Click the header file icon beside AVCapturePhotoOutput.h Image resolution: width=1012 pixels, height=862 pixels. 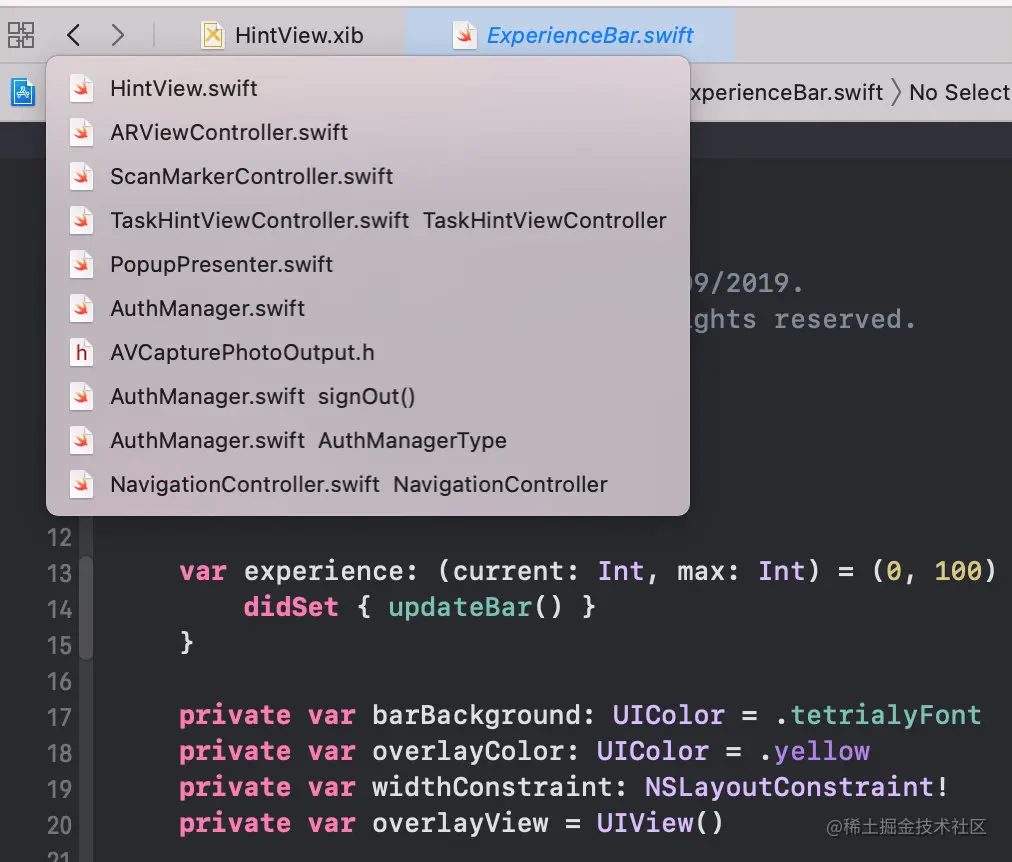pyautogui.click(x=81, y=352)
